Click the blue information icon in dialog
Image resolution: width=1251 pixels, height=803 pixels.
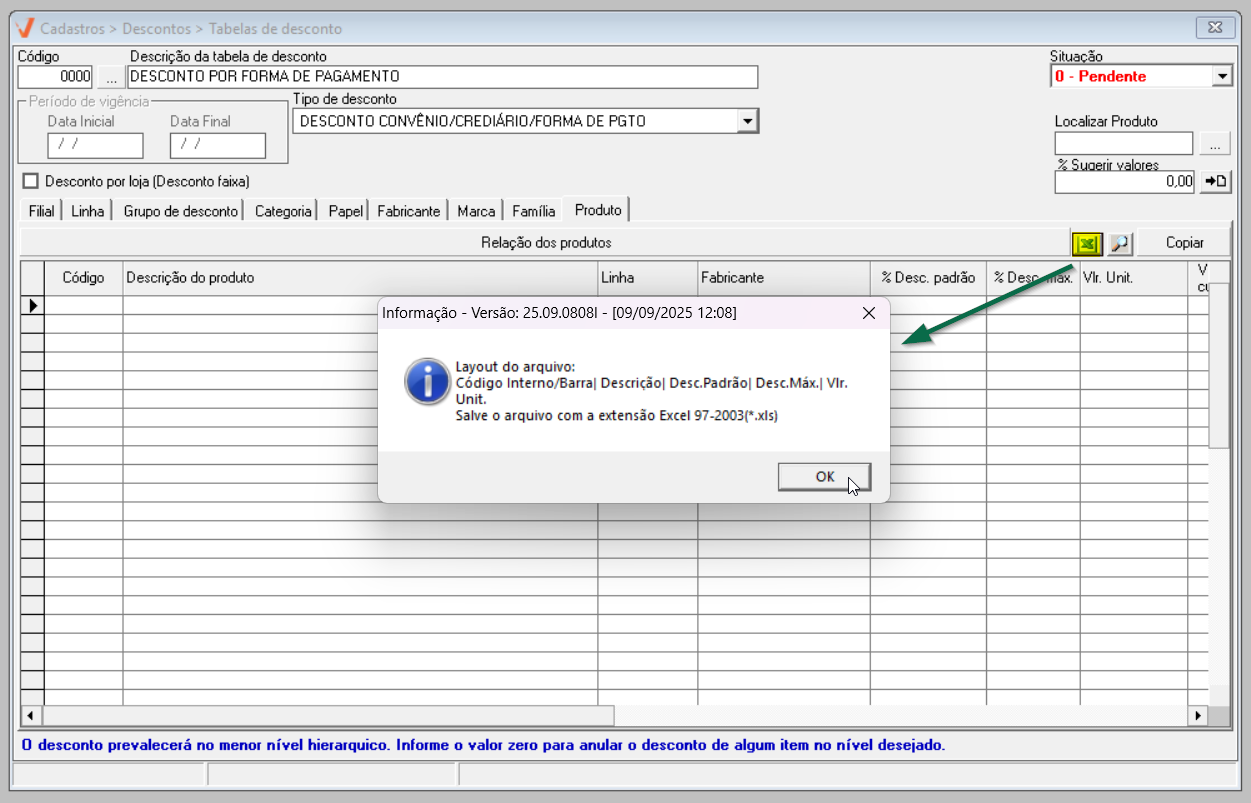click(425, 381)
